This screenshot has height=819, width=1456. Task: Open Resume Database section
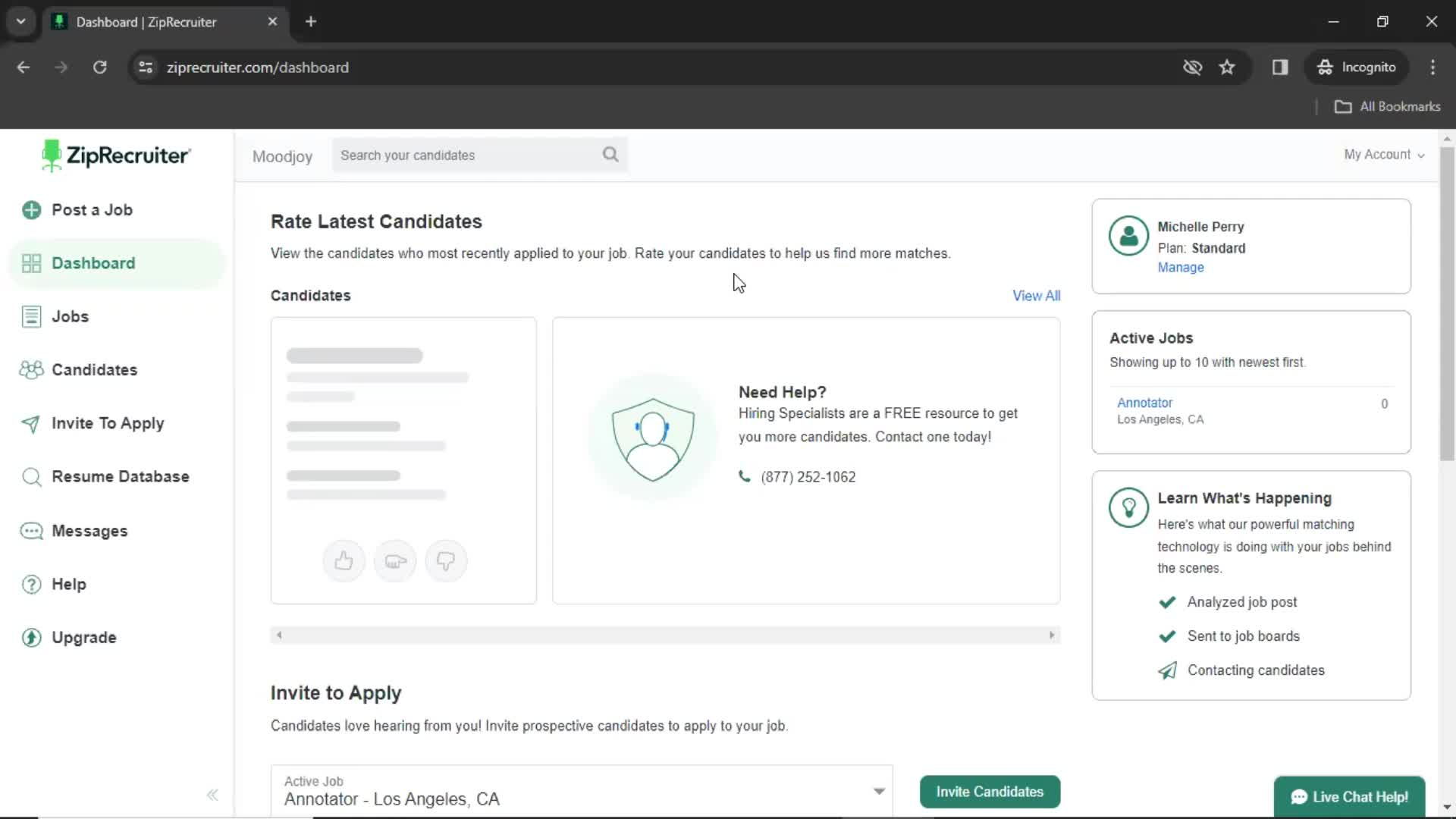(120, 477)
